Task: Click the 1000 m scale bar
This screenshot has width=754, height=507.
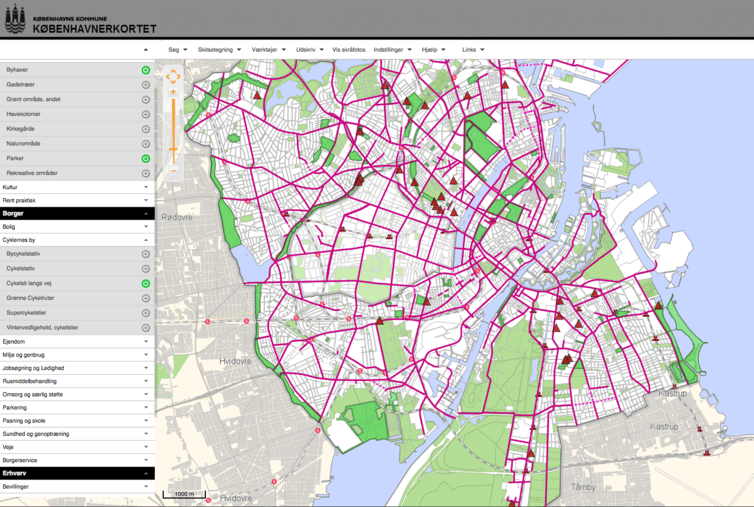Action: coord(184,494)
